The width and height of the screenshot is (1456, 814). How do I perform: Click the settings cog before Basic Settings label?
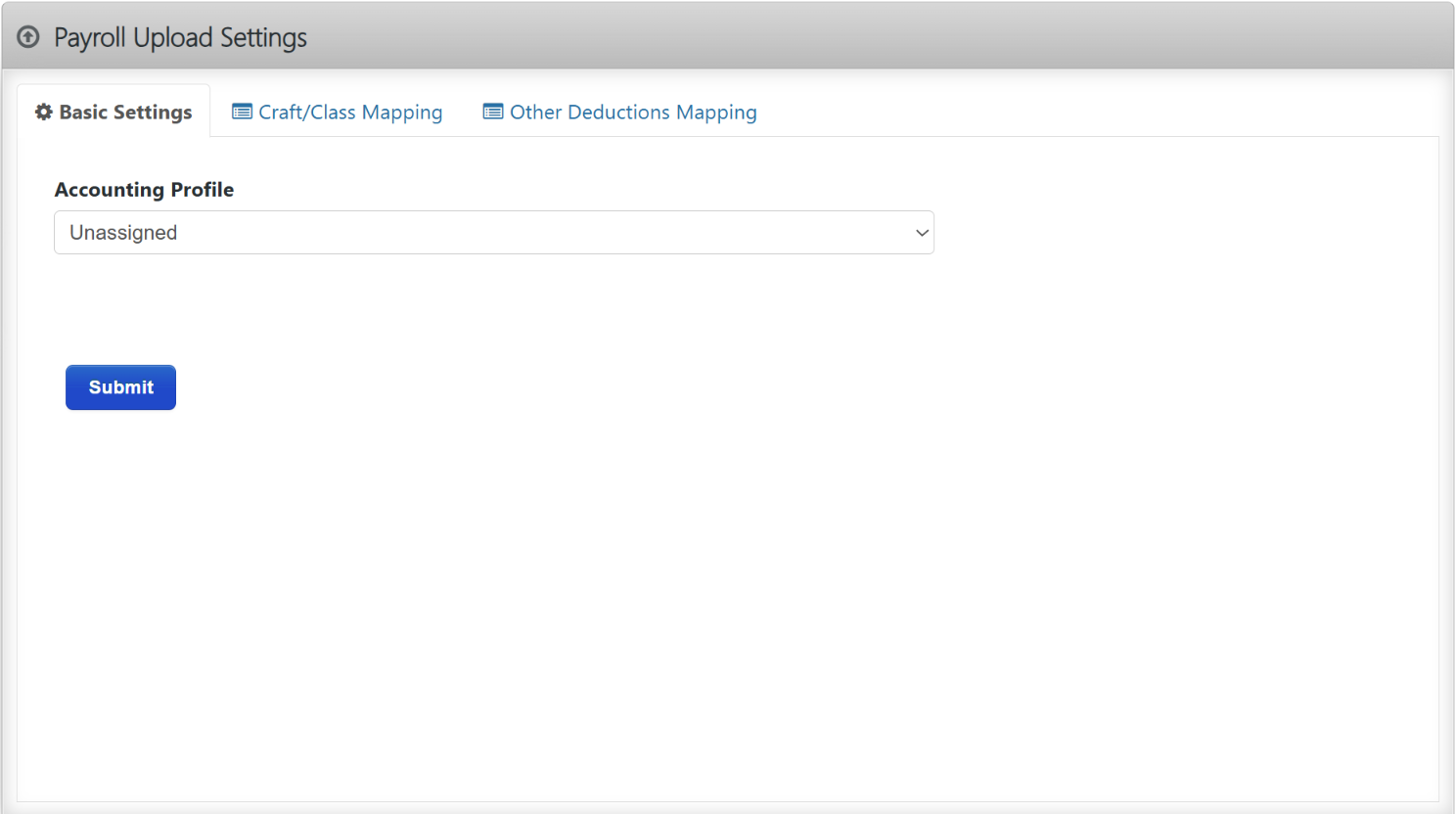(43, 112)
